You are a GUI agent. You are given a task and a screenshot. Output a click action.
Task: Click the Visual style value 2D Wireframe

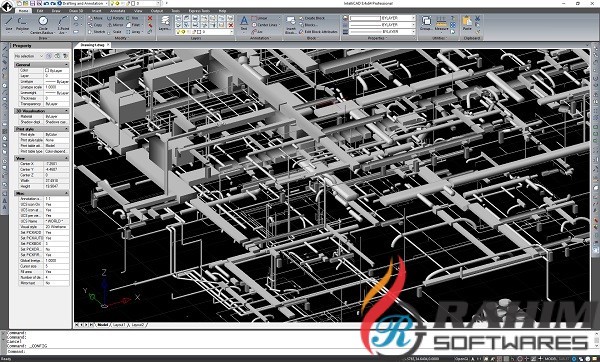[57, 227]
